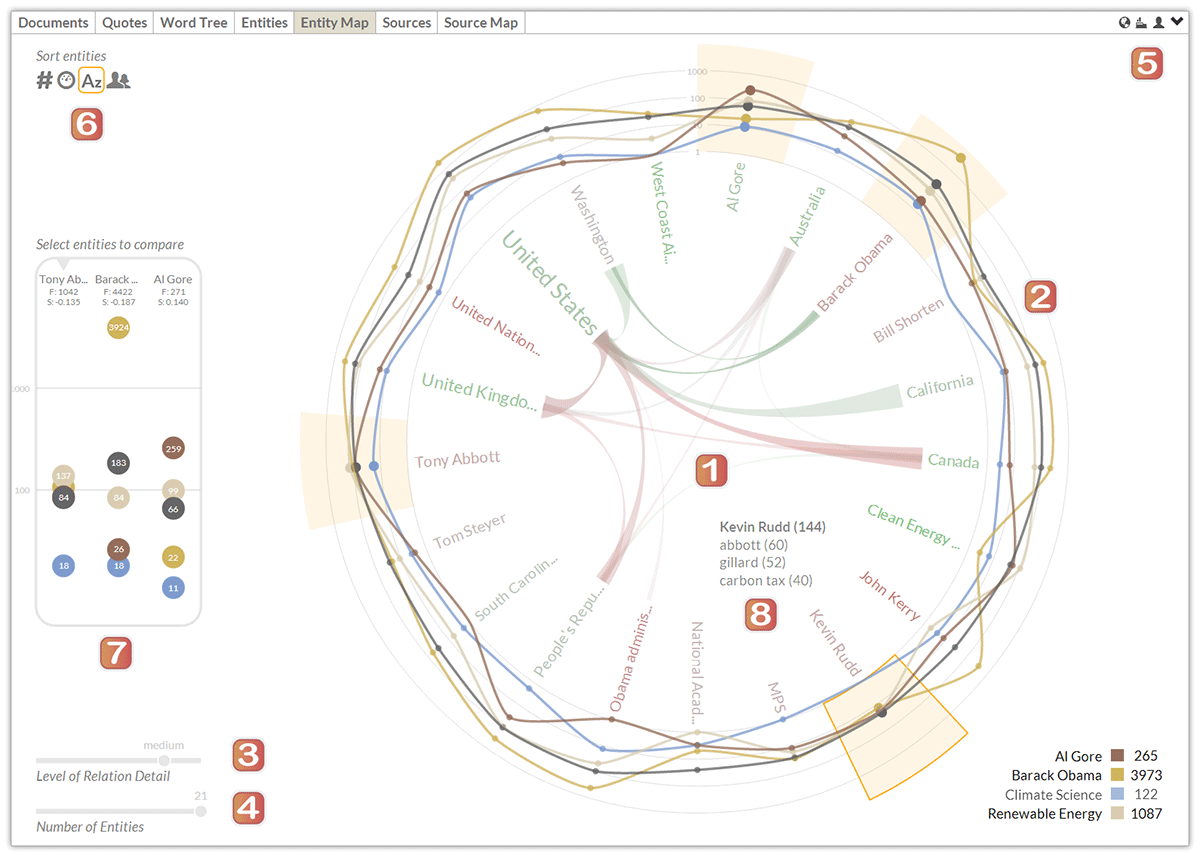This screenshot has width=1200, height=857.
Task: Open the Documents tab
Action: [53, 22]
